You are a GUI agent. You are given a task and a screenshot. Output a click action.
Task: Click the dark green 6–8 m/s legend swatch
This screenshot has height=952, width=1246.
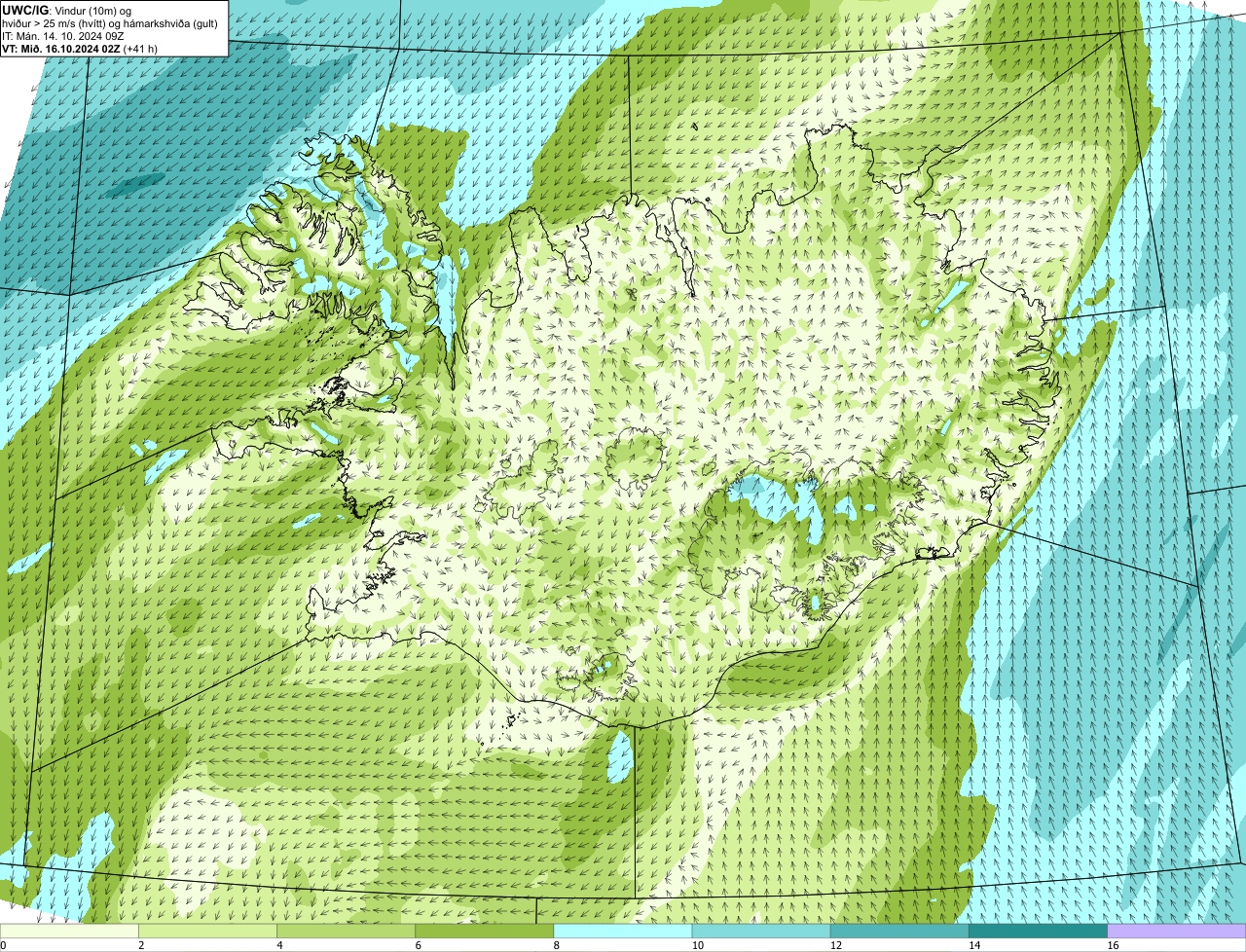tap(485, 931)
